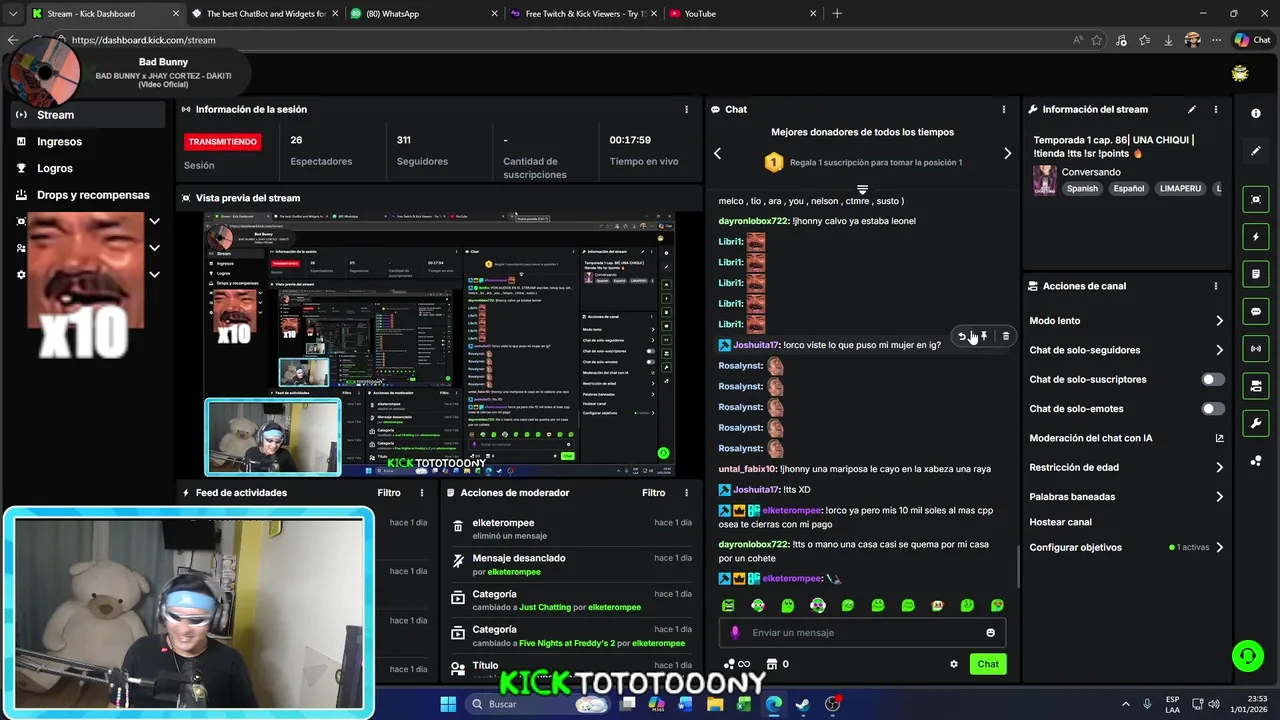
Task: Open the three-dot menu of Información del stream
Action: point(1216,109)
